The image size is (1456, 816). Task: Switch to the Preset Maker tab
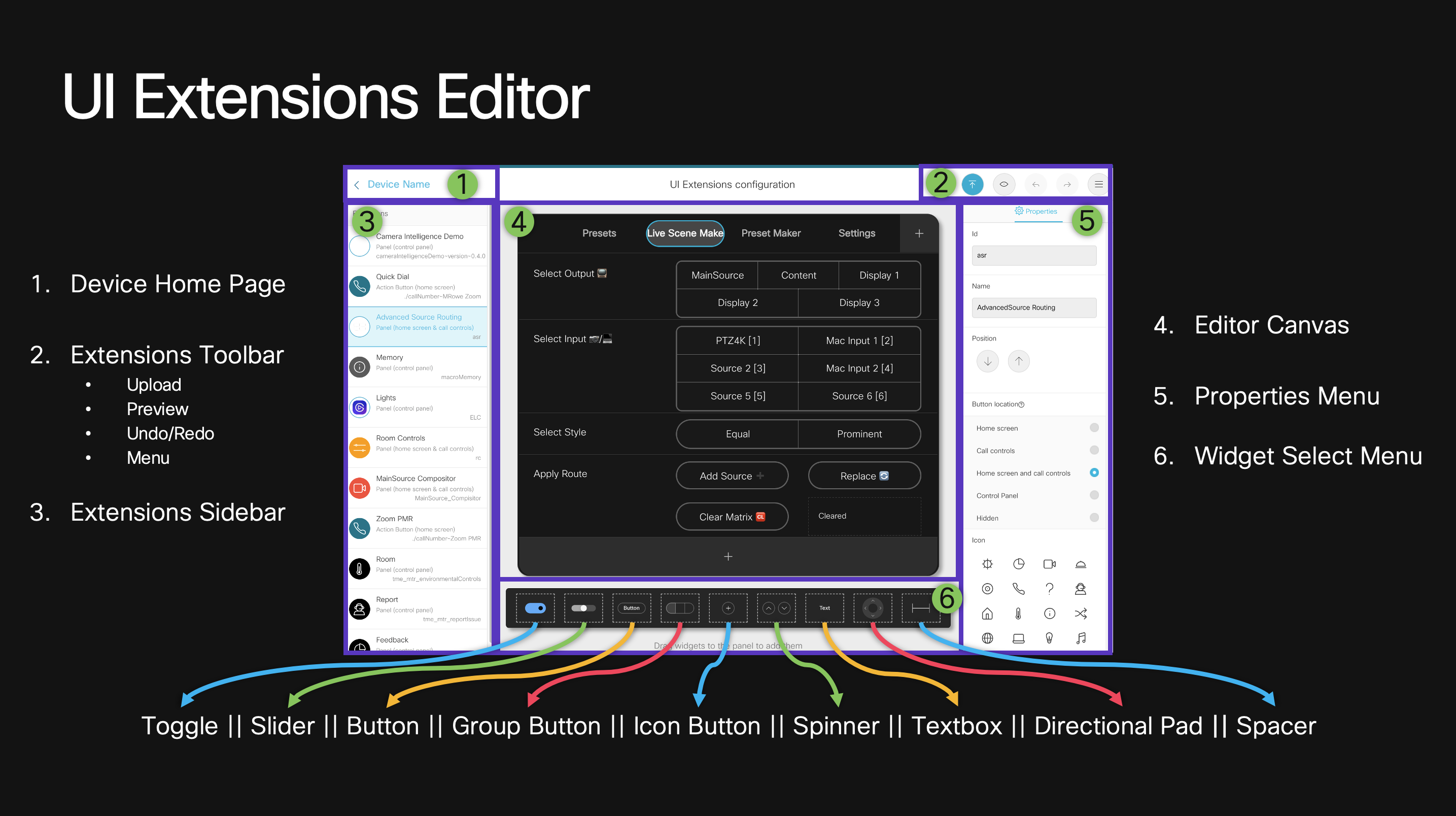(771, 233)
